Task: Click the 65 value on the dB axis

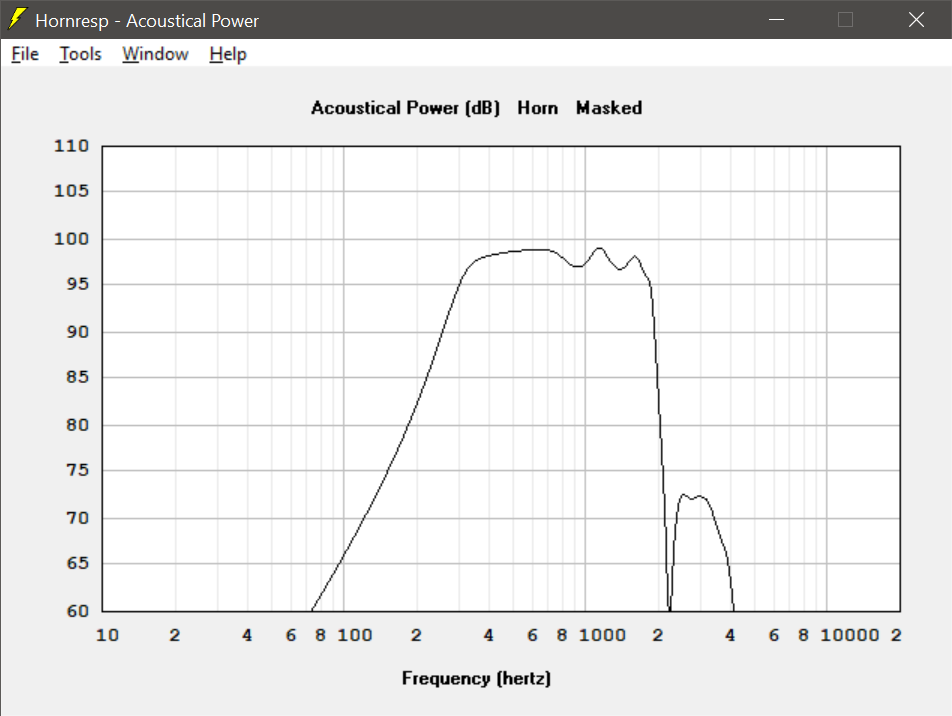Action: 78,563
